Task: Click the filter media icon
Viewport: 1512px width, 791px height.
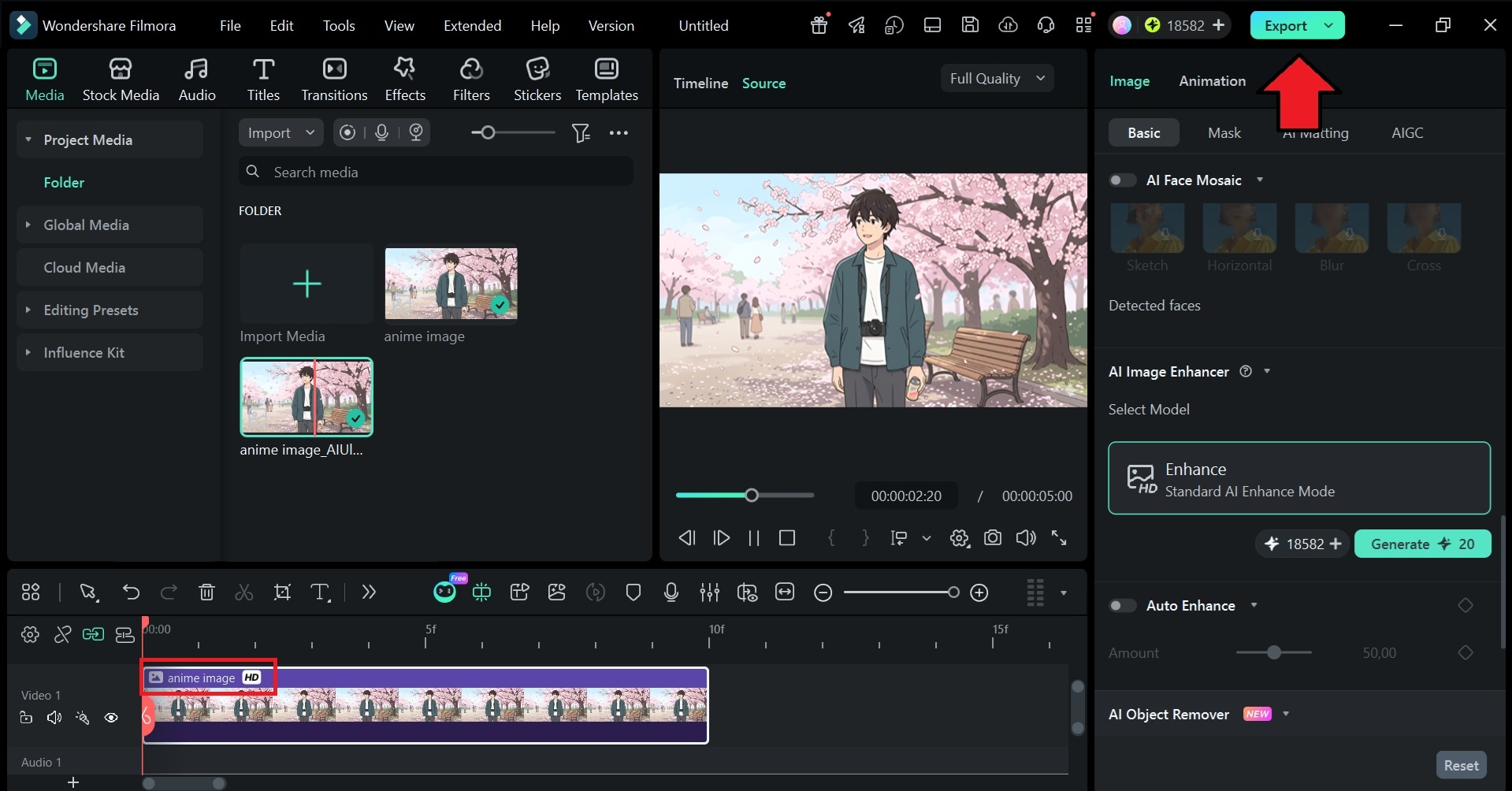Action: (x=581, y=133)
